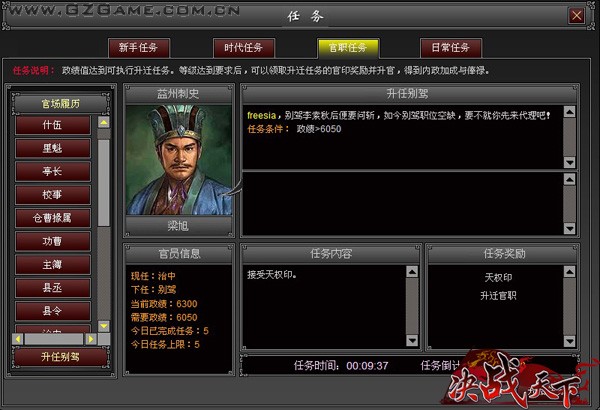Click the right arrow of the rank list horizontal scrollbar
This screenshot has width=600, height=410.
coord(91,339)
